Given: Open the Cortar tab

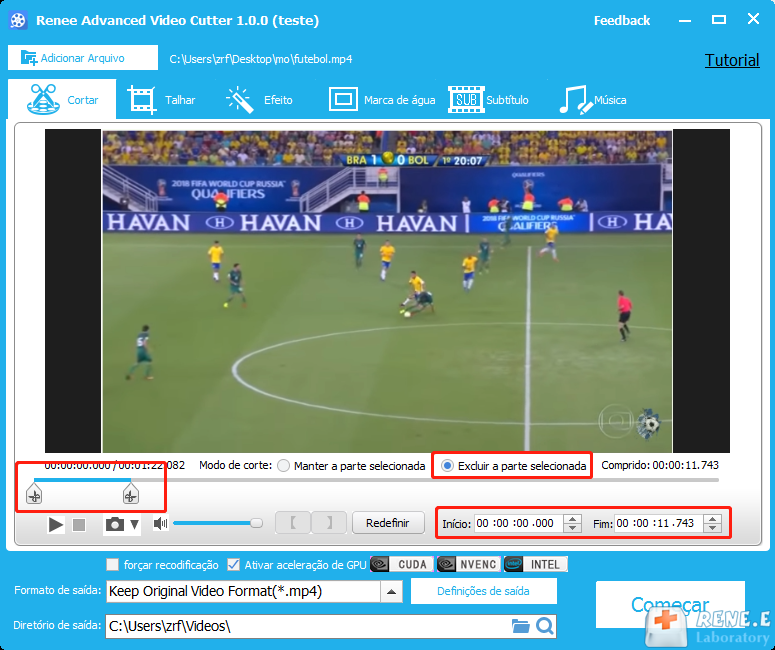Looking at the screenshot, I should [x=62, y=99].
